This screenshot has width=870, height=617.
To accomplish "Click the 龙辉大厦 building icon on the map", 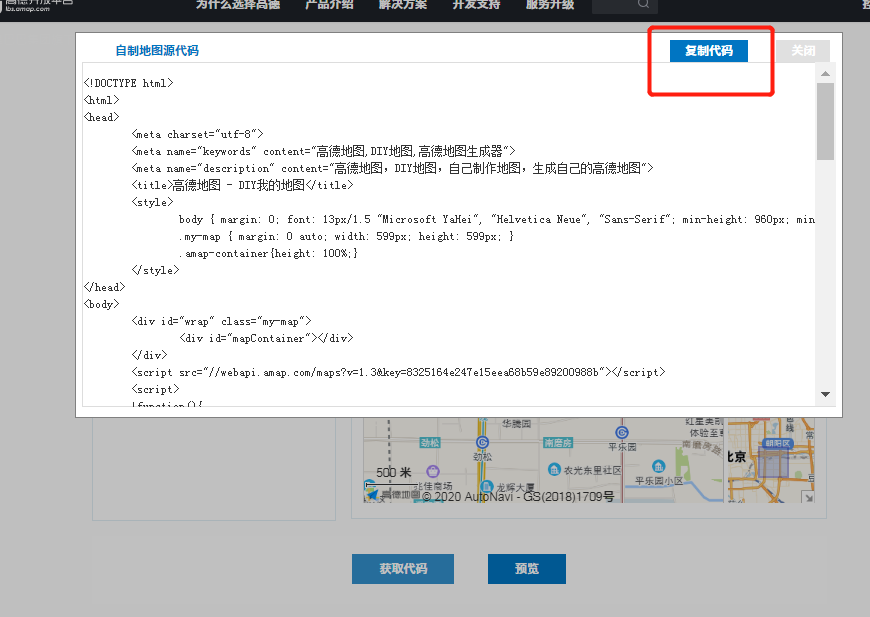I will [x=486, y=486].
